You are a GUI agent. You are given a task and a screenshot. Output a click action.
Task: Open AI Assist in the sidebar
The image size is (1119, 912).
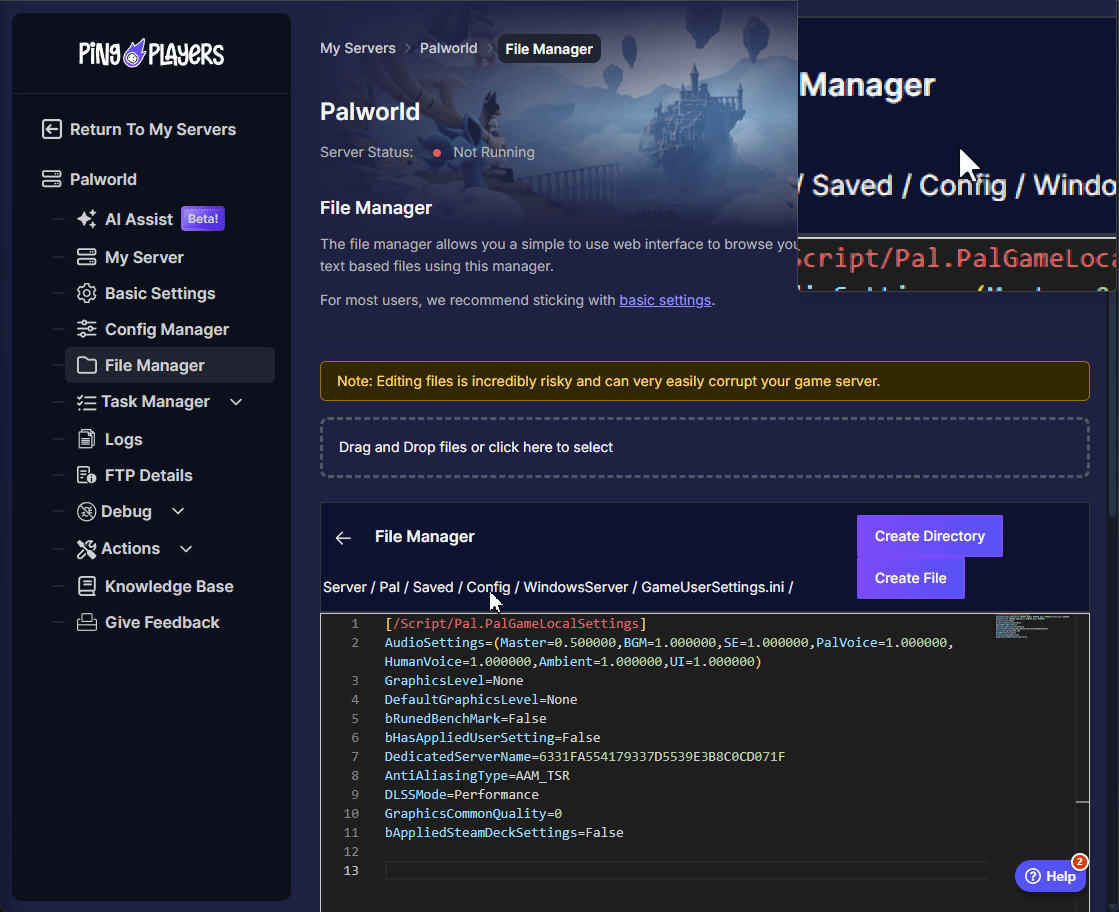138,219
